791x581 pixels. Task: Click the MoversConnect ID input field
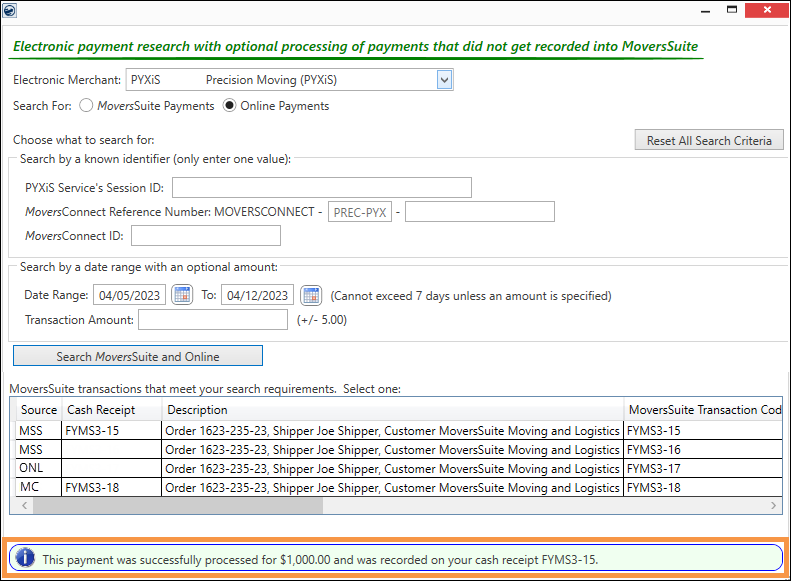[x=205, y=236]
